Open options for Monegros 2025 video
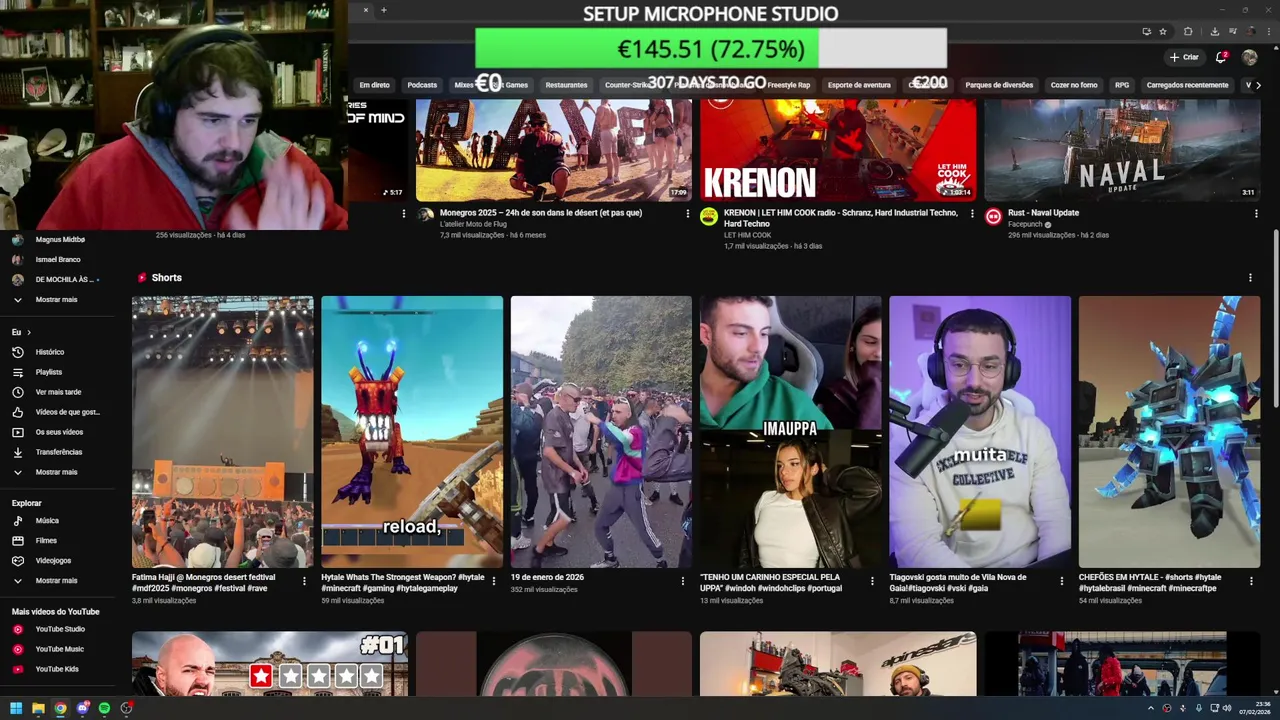This screenshot has width=1280, height=720. tap(688, 213)
